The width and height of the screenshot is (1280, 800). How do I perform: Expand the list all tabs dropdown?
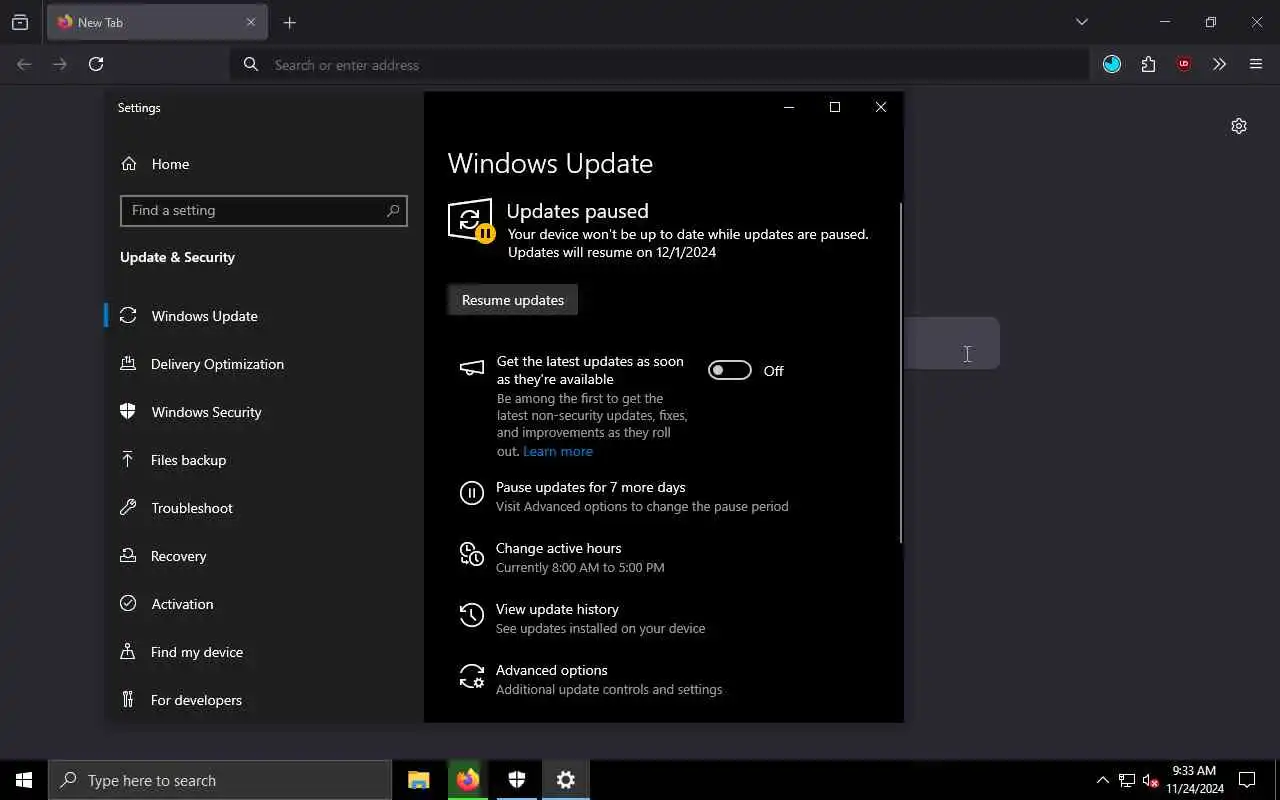pyautogui.click(x=1081, y=22)
